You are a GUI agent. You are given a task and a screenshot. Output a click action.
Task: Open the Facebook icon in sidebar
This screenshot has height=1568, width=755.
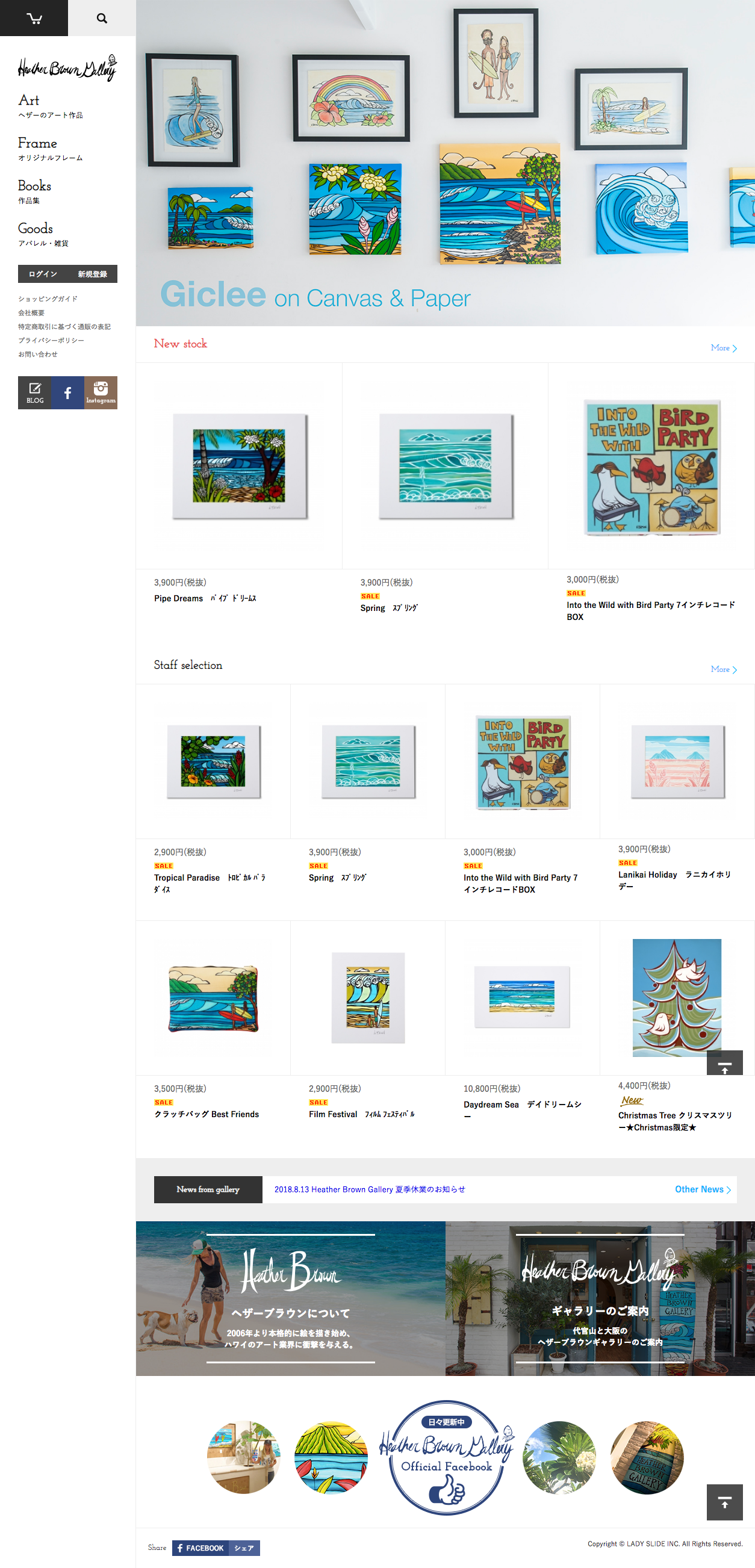click(x=67, y=392)
